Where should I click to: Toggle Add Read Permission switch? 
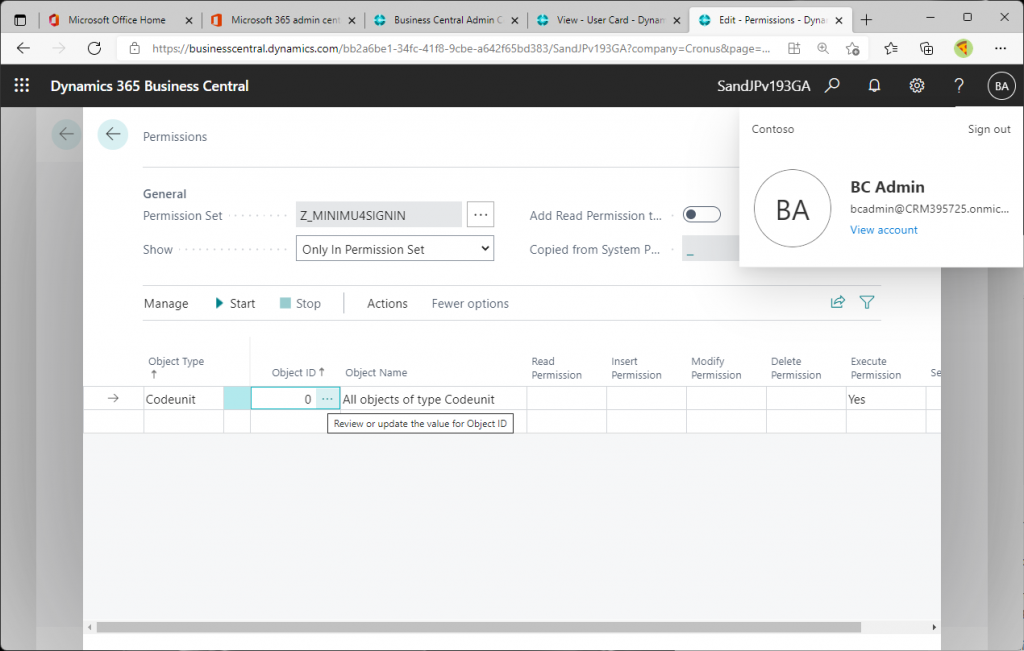(701, 214)
